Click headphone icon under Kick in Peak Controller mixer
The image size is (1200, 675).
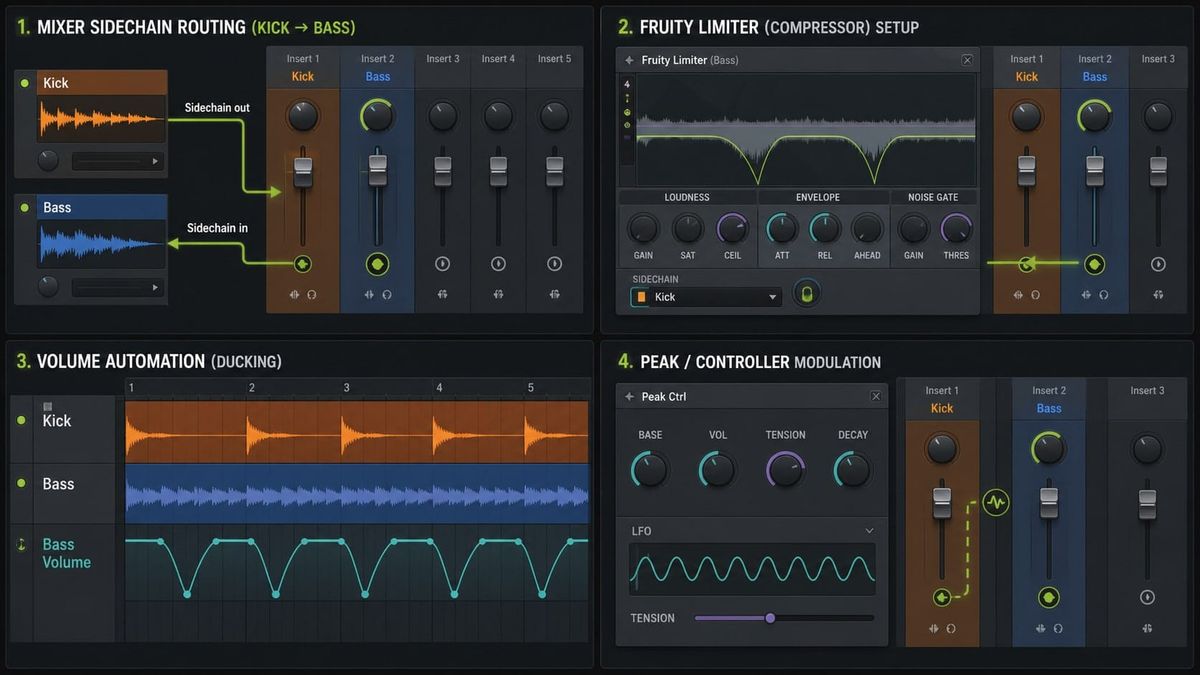950,629
